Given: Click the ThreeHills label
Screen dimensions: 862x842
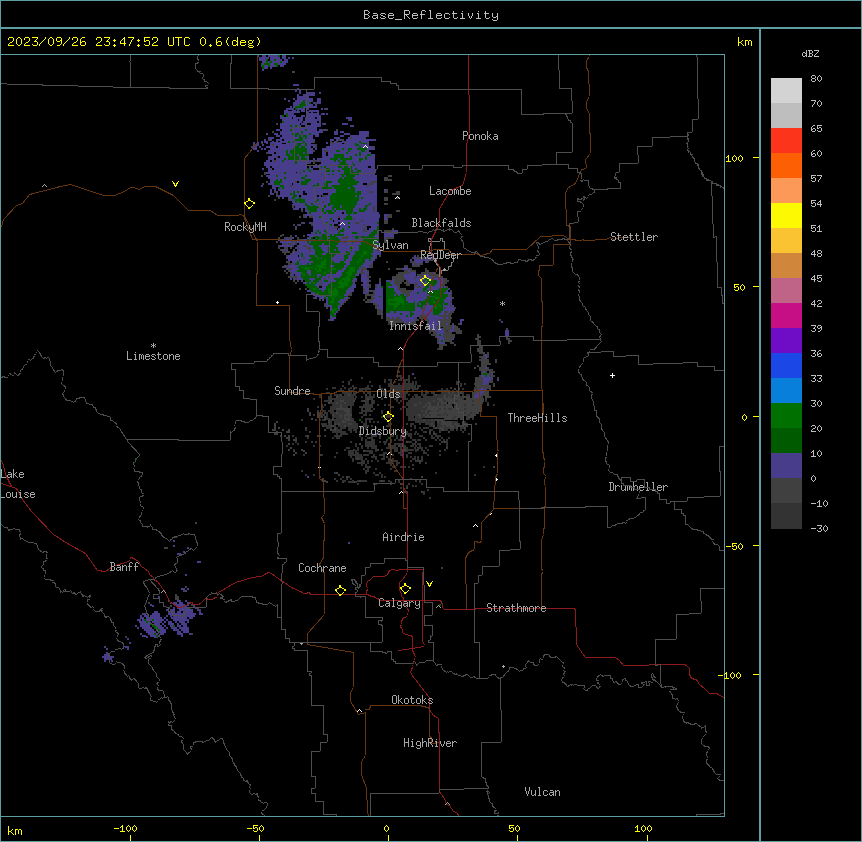Looking at the screenshot, I should [x=538, y=418].
